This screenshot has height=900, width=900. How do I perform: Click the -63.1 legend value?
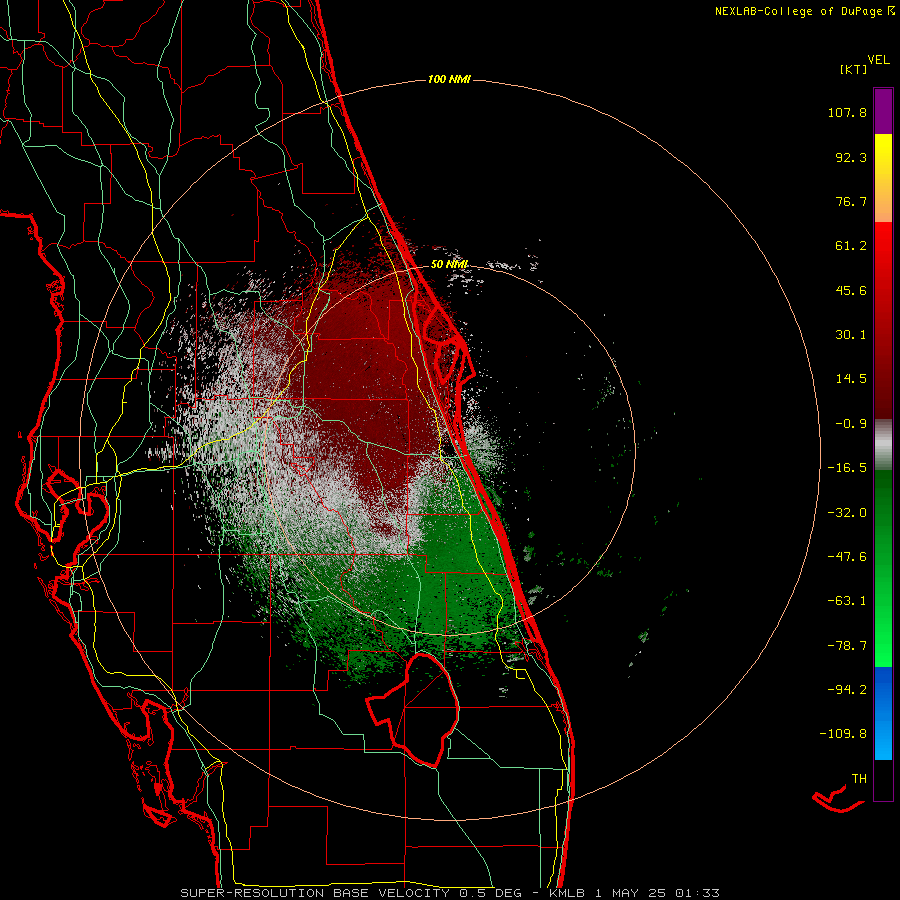[x=847, y=601]
